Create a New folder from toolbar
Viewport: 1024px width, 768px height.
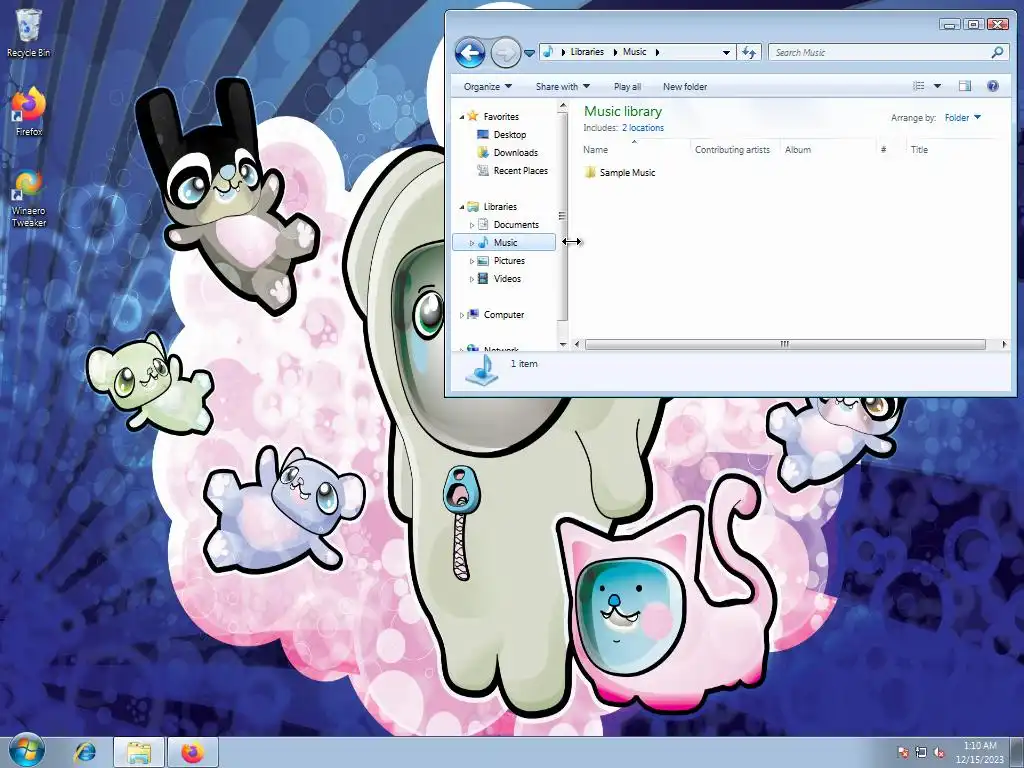(684, 86)
